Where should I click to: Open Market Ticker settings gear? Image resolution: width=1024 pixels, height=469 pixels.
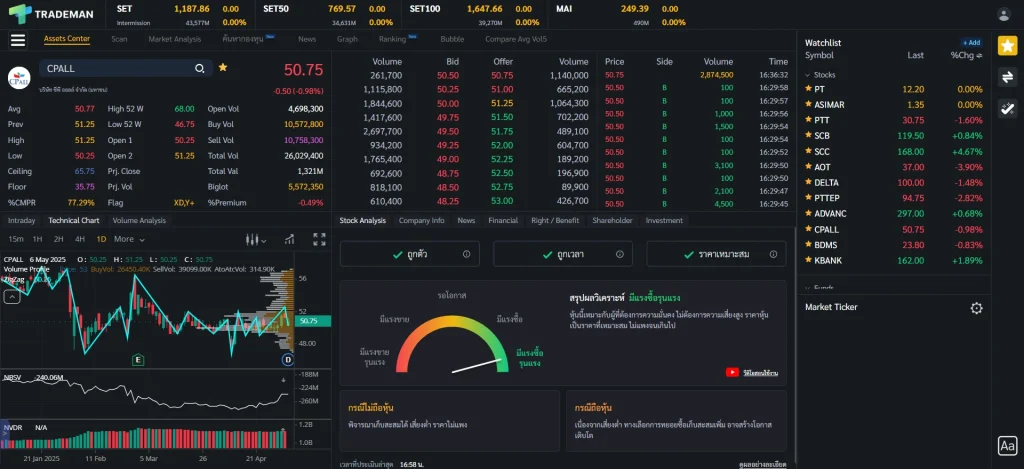pos(976,308)
